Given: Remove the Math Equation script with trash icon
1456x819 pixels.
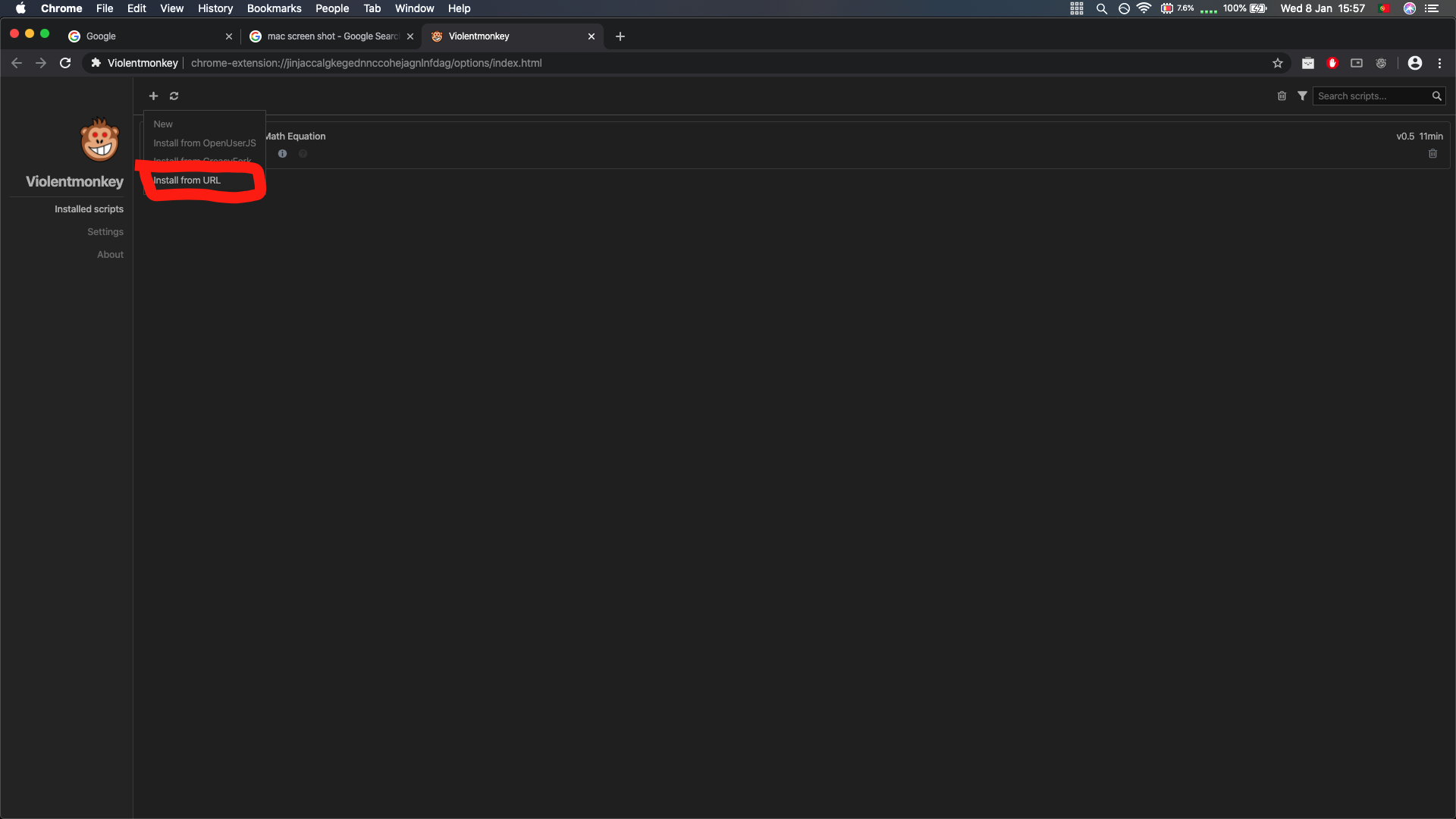Looking at the screenshot, I should [1432, 154].
